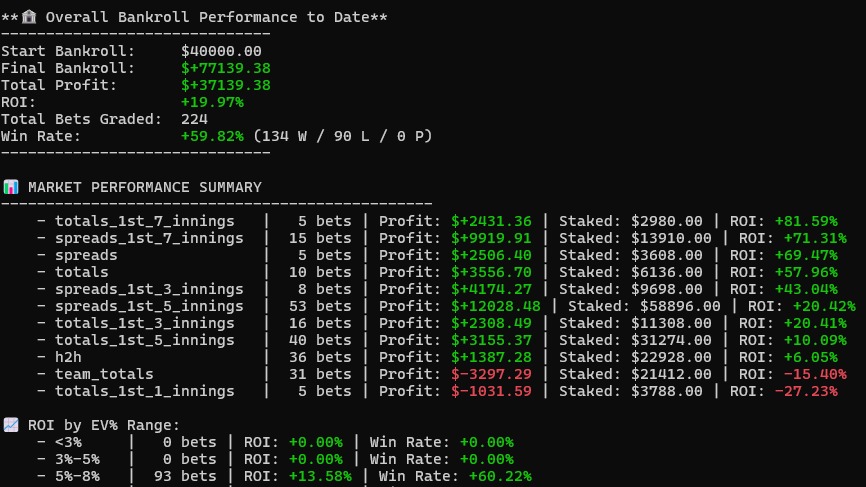This screenshot has width=866, height=487.
Task: Select the totals_1st_7_innings market row label
Action: click(145, 221)
